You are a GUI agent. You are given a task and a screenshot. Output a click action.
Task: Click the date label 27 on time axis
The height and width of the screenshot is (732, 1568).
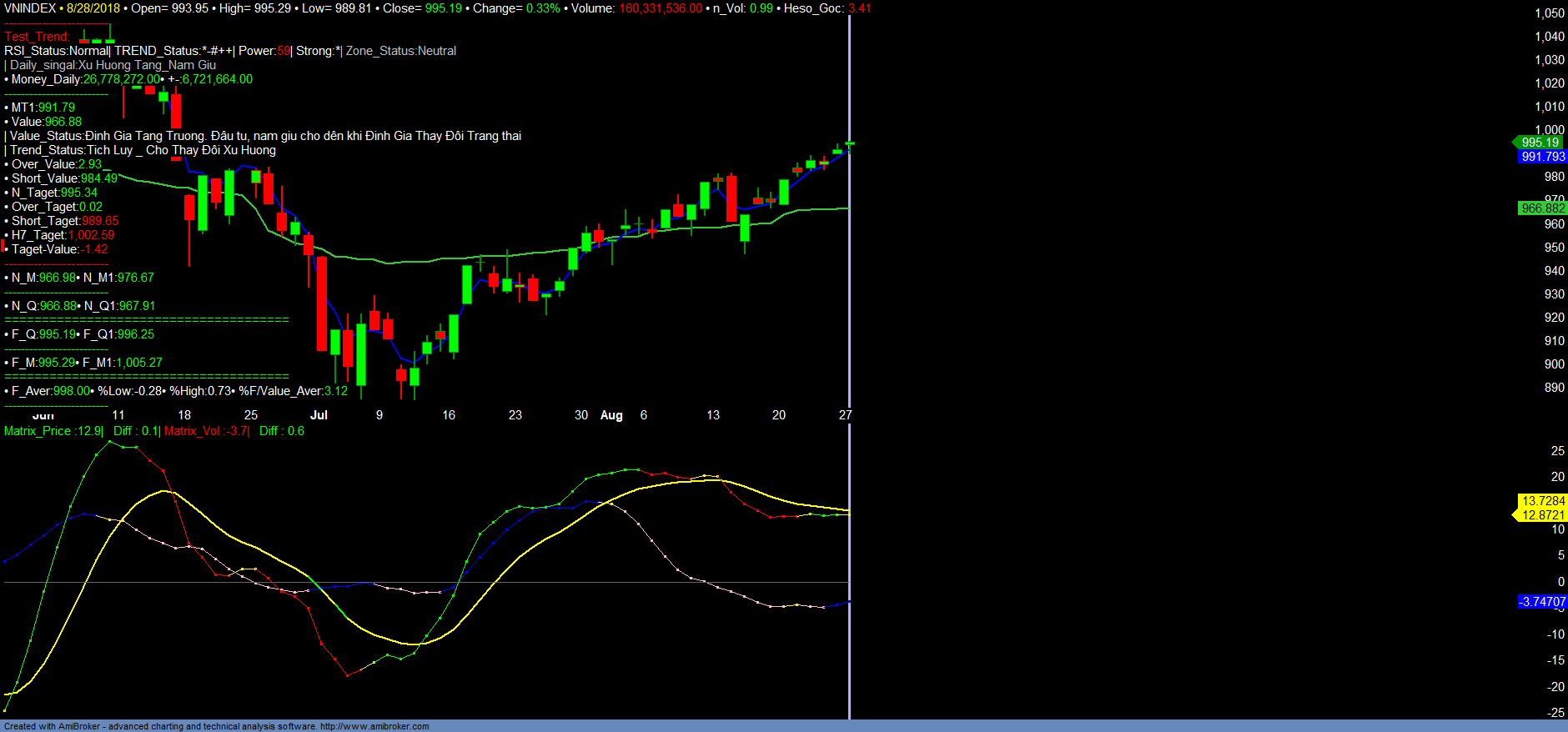click(x=845, y=415)
